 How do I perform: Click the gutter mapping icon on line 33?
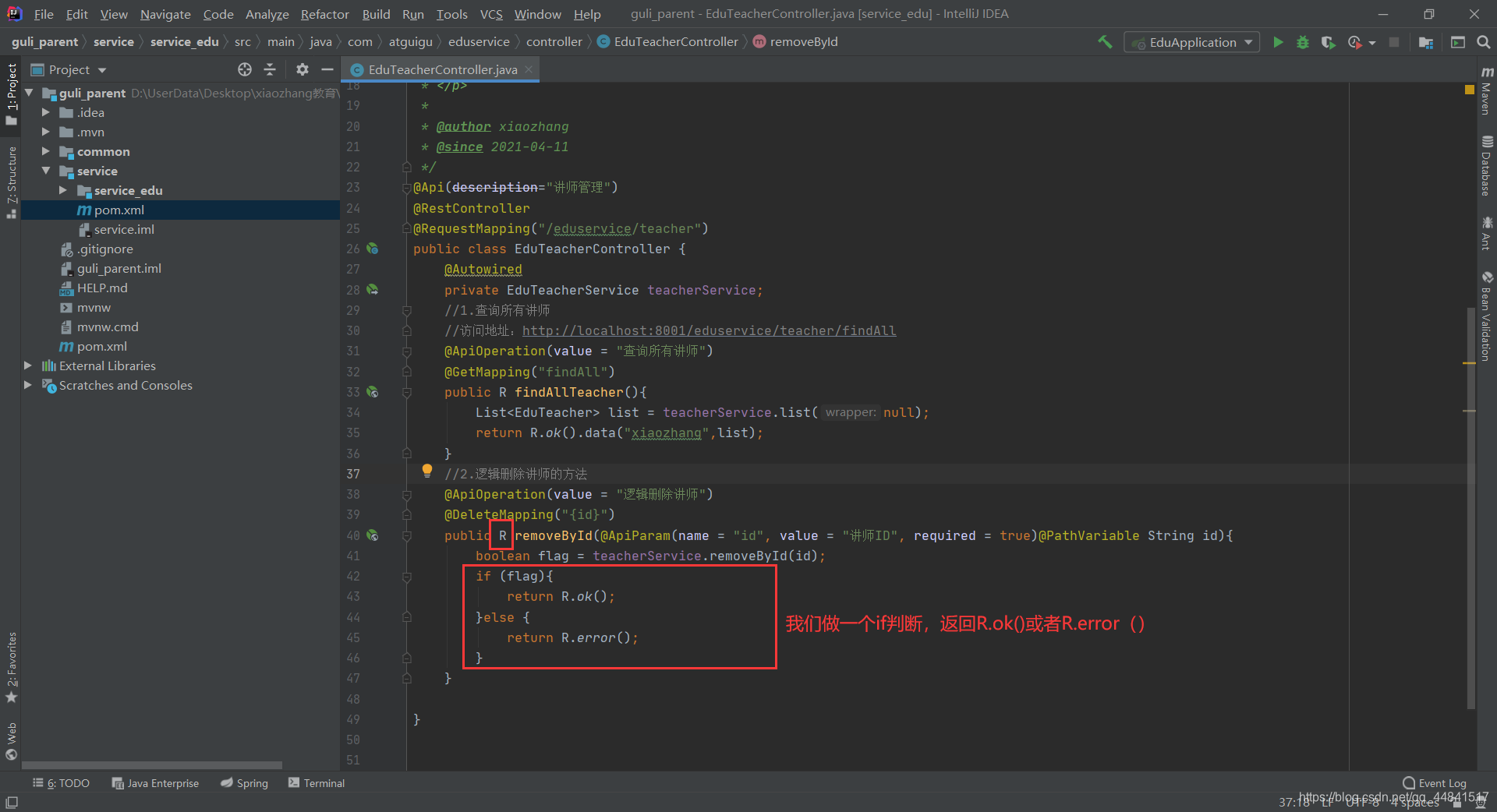pos(373,392)
